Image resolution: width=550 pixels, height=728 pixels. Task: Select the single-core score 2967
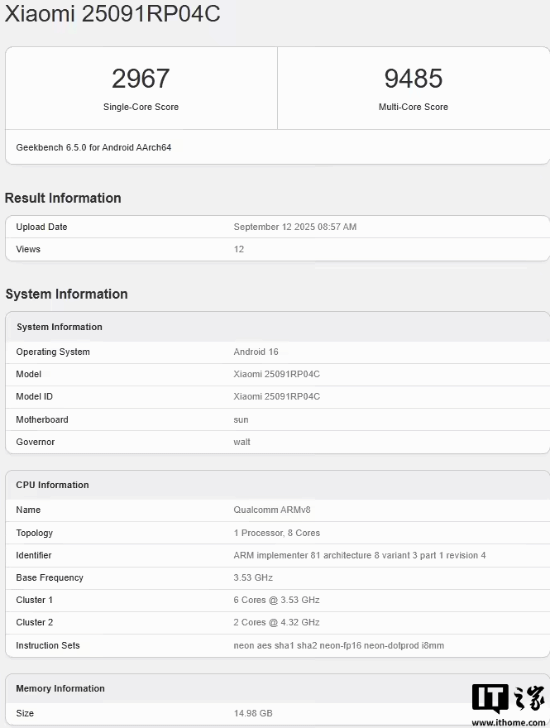click(141, 78)
